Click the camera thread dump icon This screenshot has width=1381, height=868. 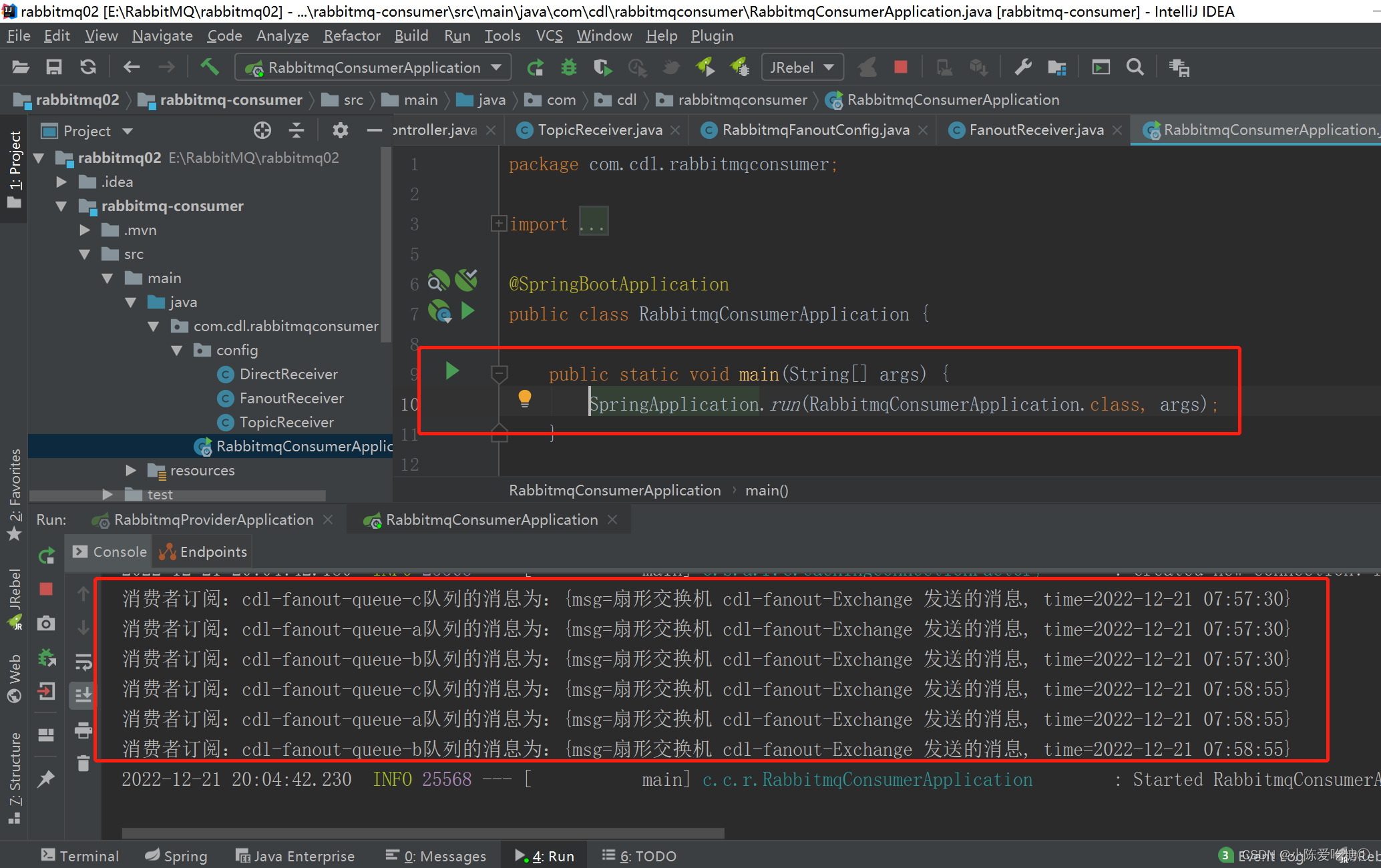click(x=46, y=624)
